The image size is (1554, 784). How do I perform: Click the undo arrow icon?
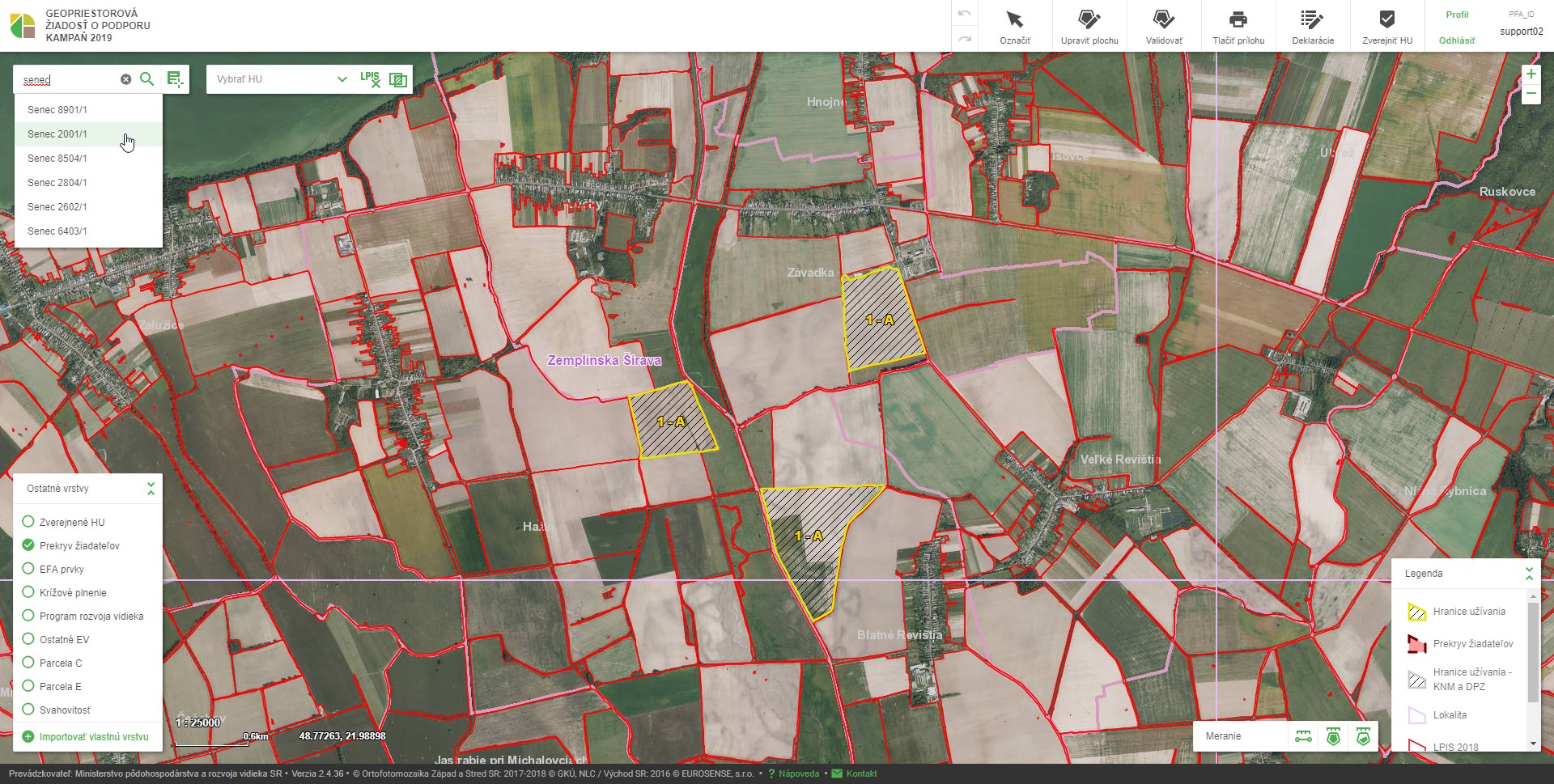pyautogui.click(x=964, y=14)
